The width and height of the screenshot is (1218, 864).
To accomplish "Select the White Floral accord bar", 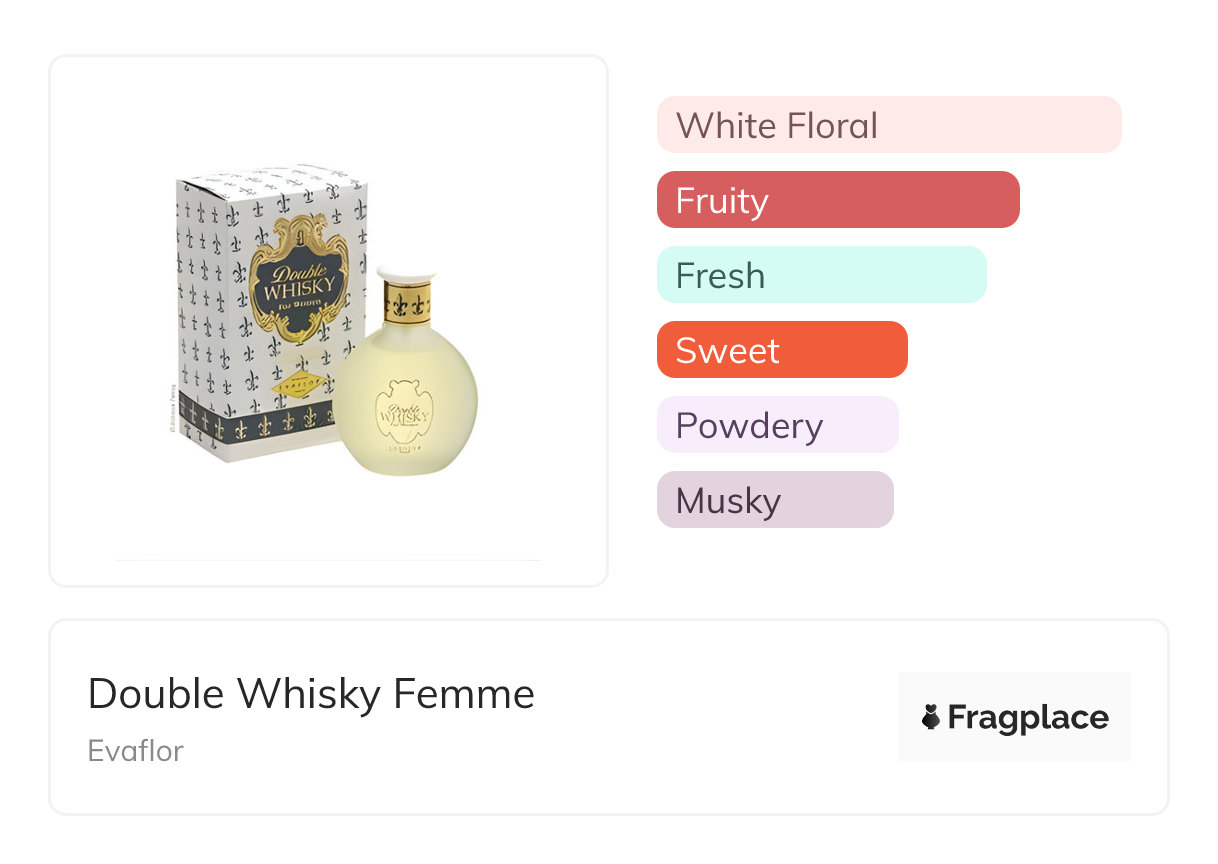I will click(x=888, y=125).
